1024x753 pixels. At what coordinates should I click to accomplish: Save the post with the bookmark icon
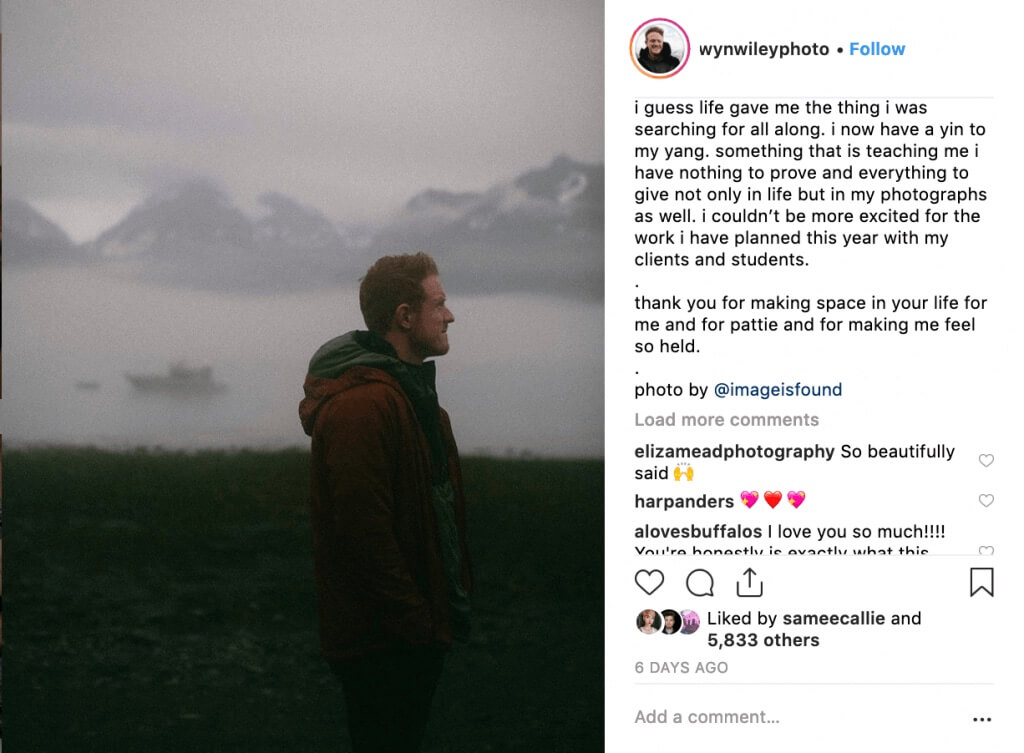[981, 582]
